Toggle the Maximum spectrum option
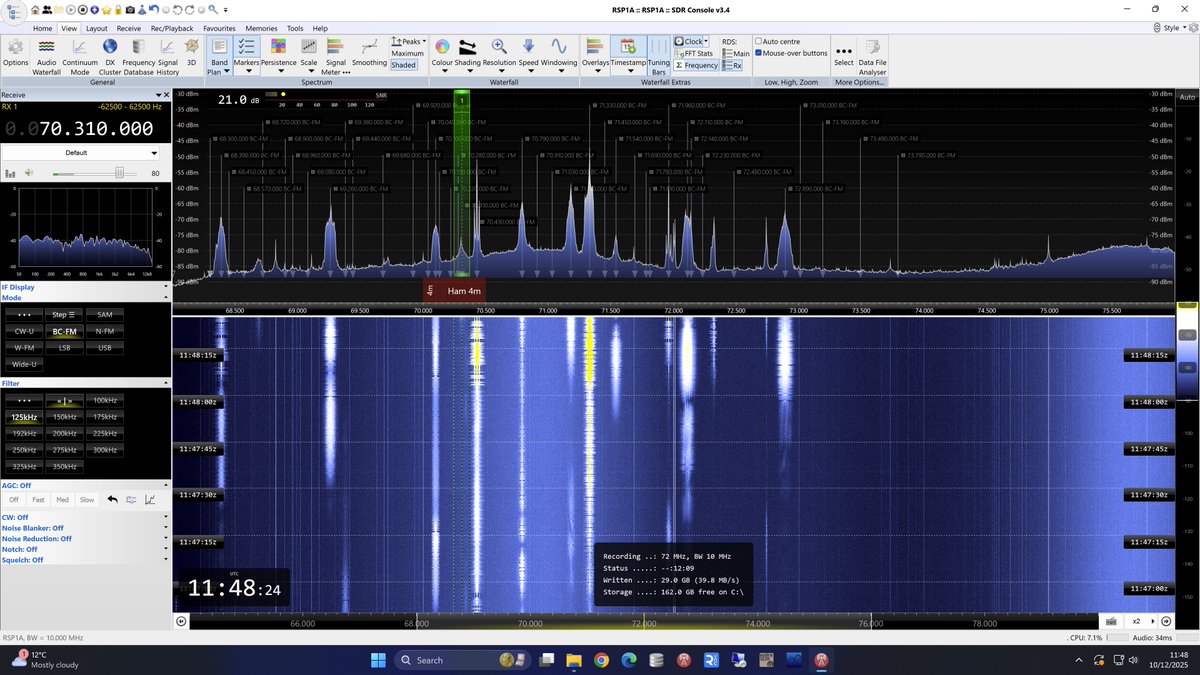 coord(407,53)
